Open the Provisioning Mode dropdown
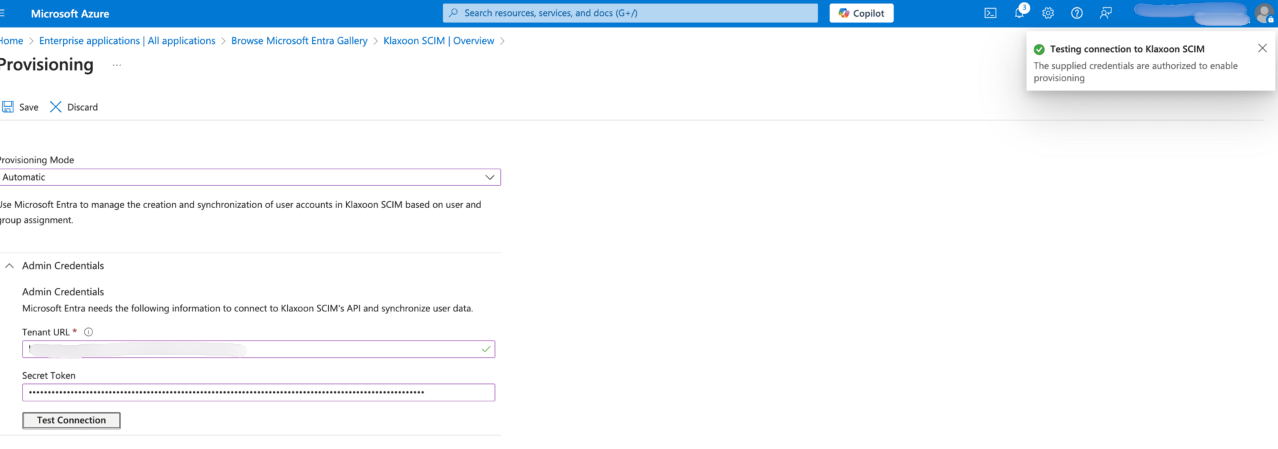1278x449 pixels. coord(250,177)
